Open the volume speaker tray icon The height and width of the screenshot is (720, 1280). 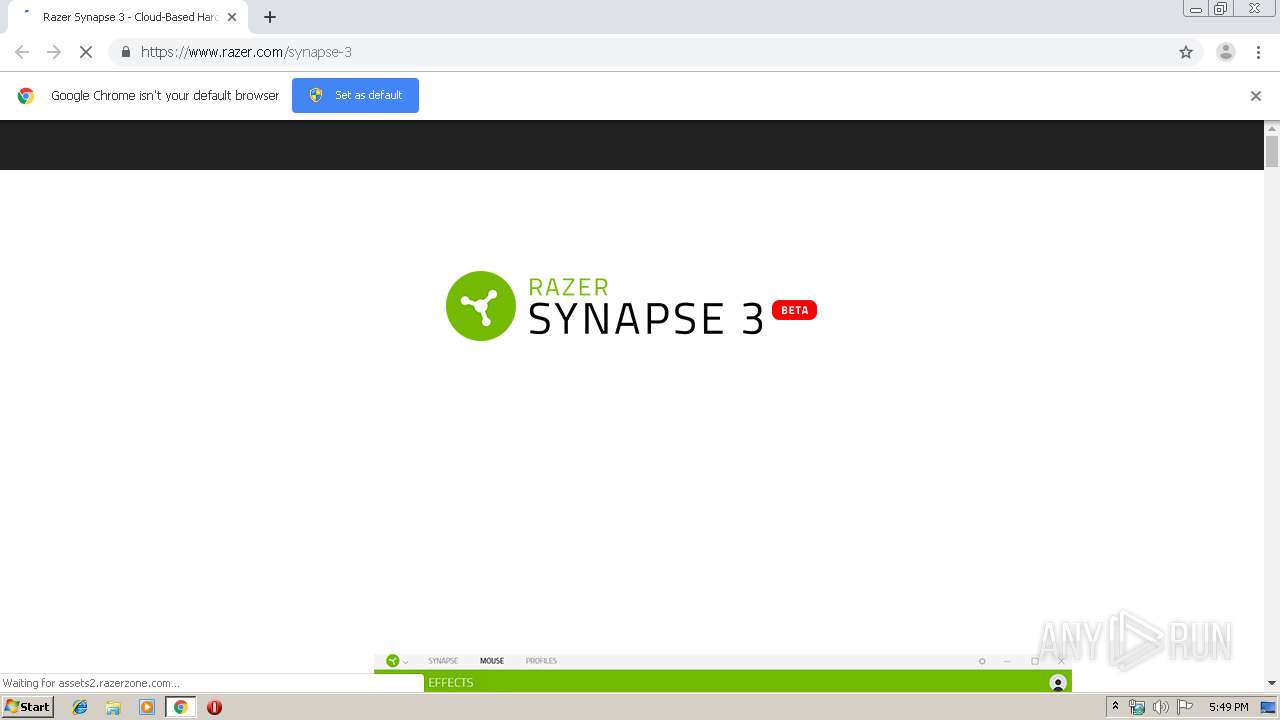point(1160,707)
